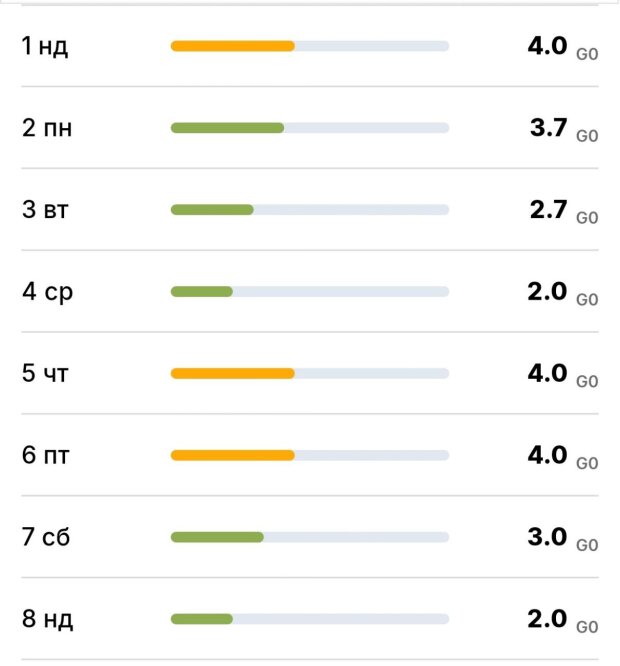Click the green bar for 7 сб
Image resolution: width=620 pixels, height=666 pixels.
coord(217,538)
